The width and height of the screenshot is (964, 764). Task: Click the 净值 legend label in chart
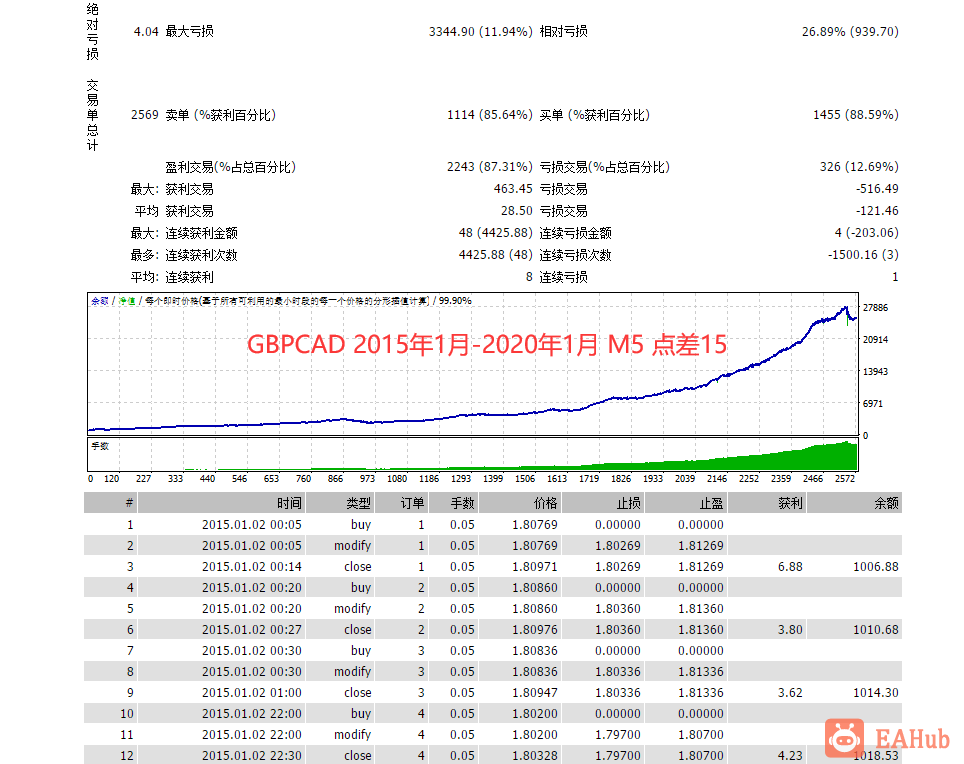pos(127,301)
